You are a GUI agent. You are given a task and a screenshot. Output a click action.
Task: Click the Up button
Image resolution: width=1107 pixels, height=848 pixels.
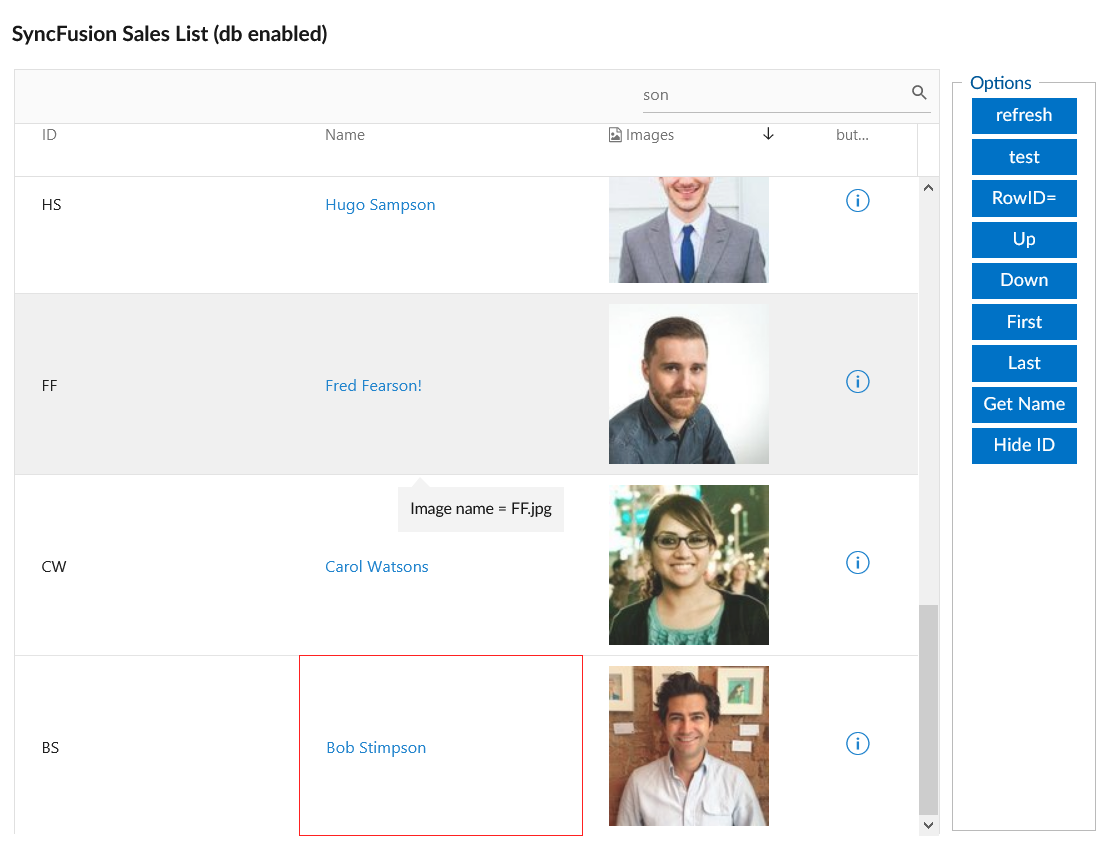[x=1024, y=239]
